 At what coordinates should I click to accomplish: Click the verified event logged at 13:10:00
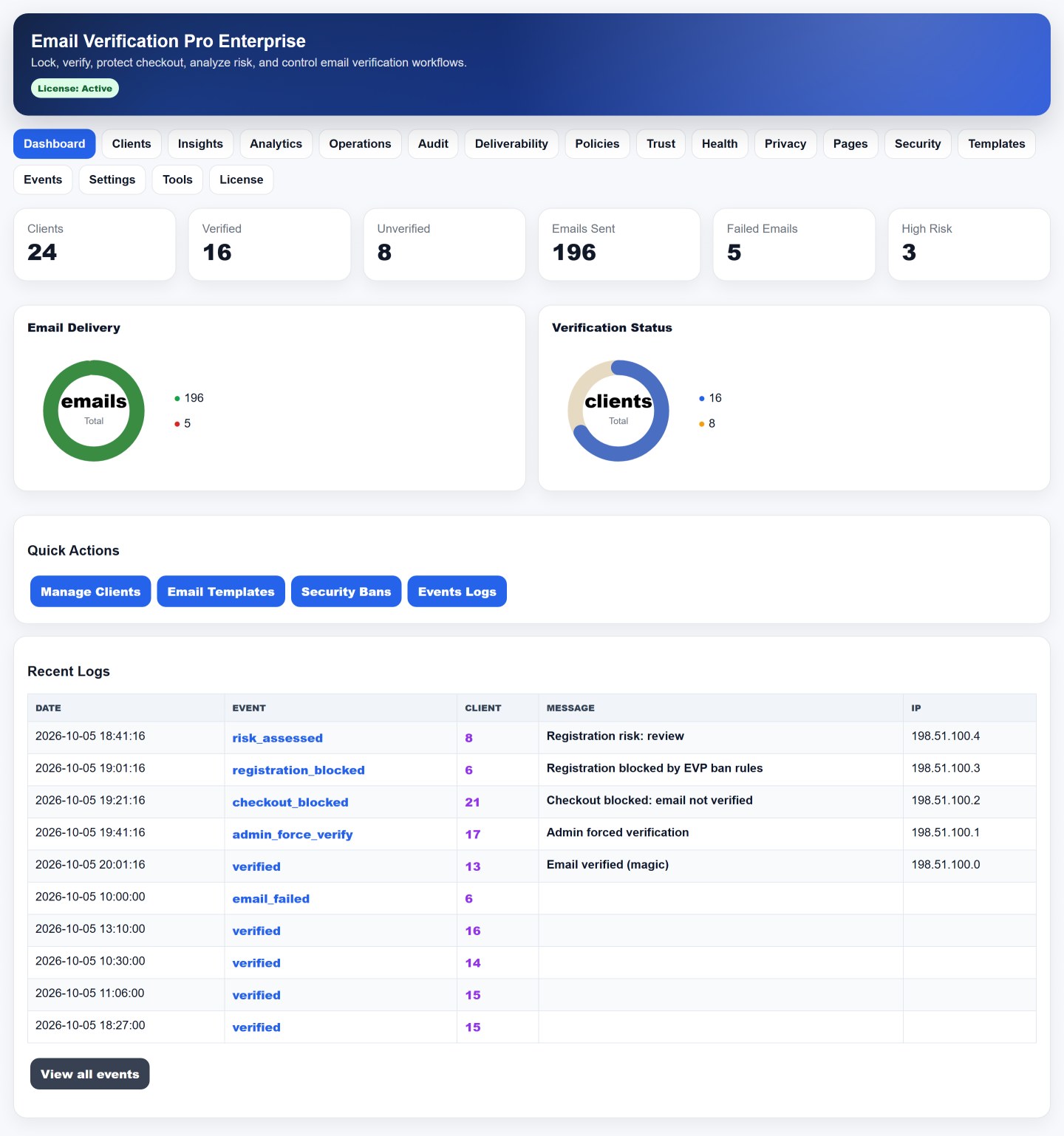point(256,931)
